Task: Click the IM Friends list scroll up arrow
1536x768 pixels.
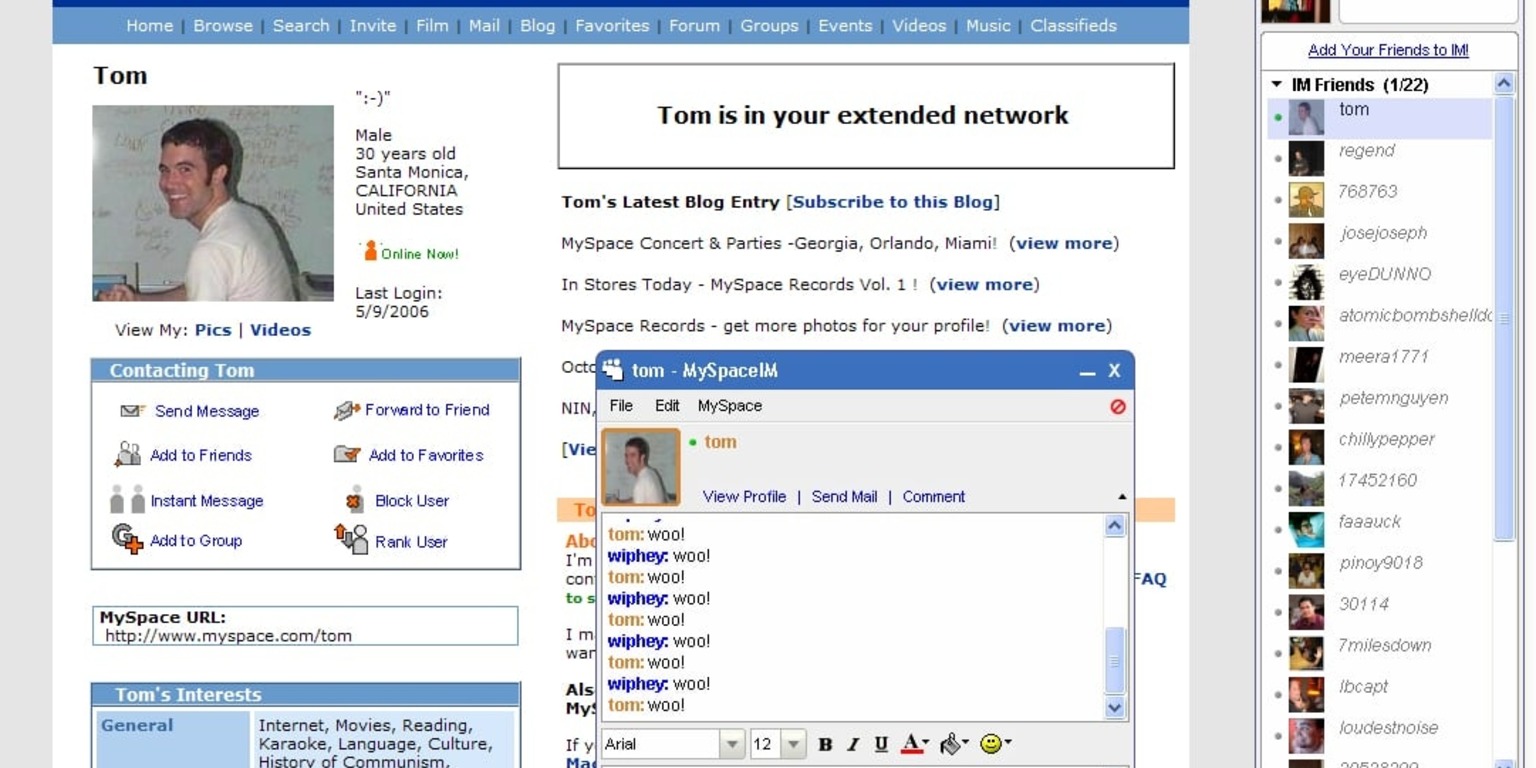Action: point(1504,84)
